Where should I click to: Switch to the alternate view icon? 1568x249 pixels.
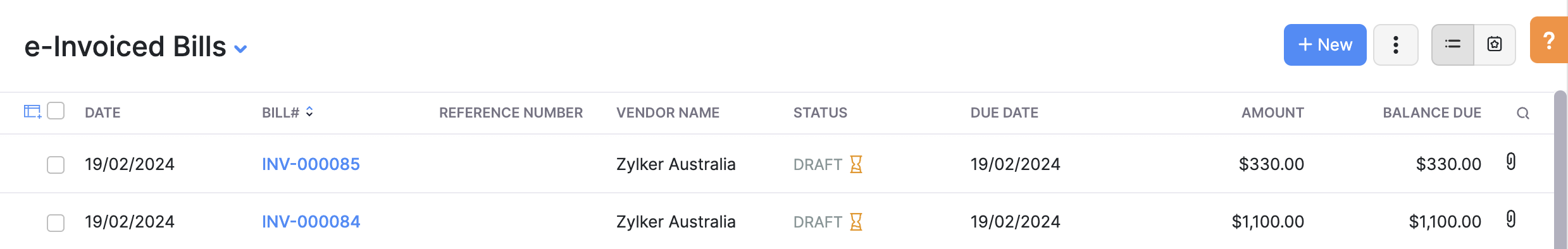click(1495, 44)
